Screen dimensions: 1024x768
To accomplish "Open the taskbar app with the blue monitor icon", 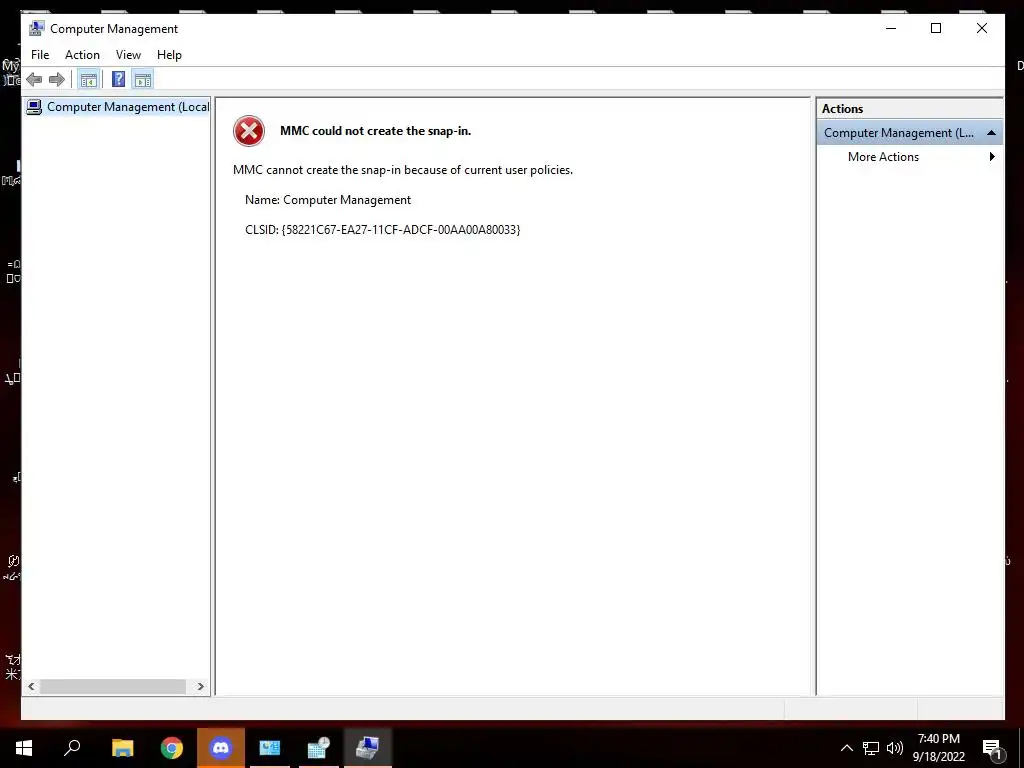I will coord(270,748).
